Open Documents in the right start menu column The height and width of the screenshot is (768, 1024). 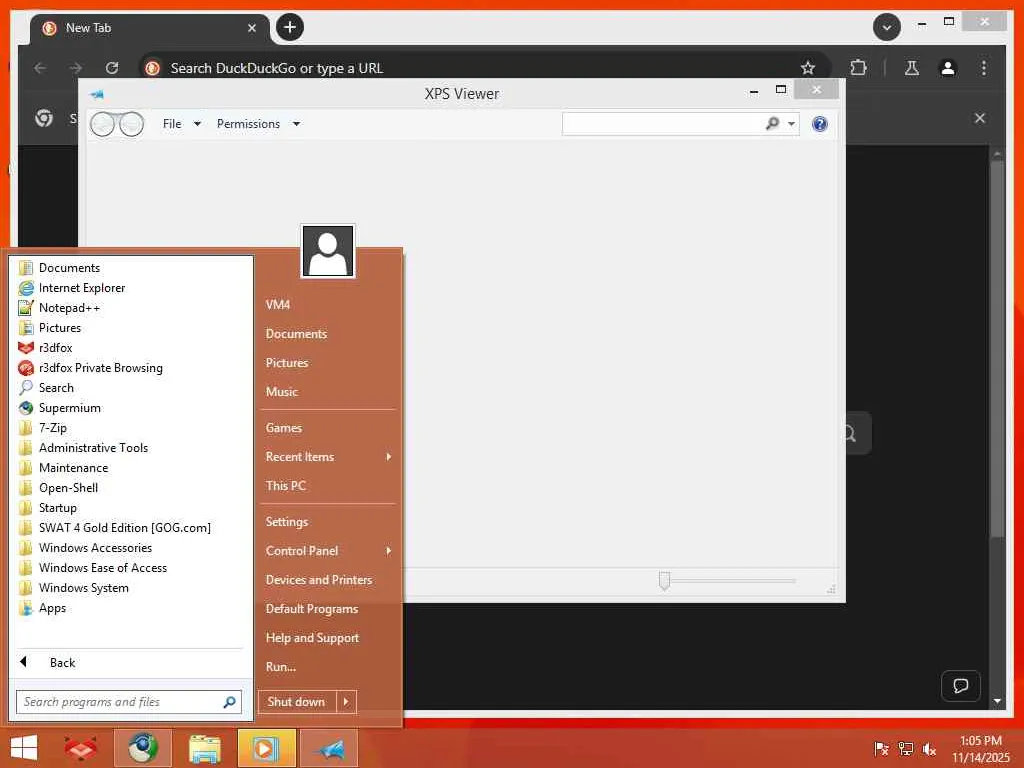[x=296, y=334]
